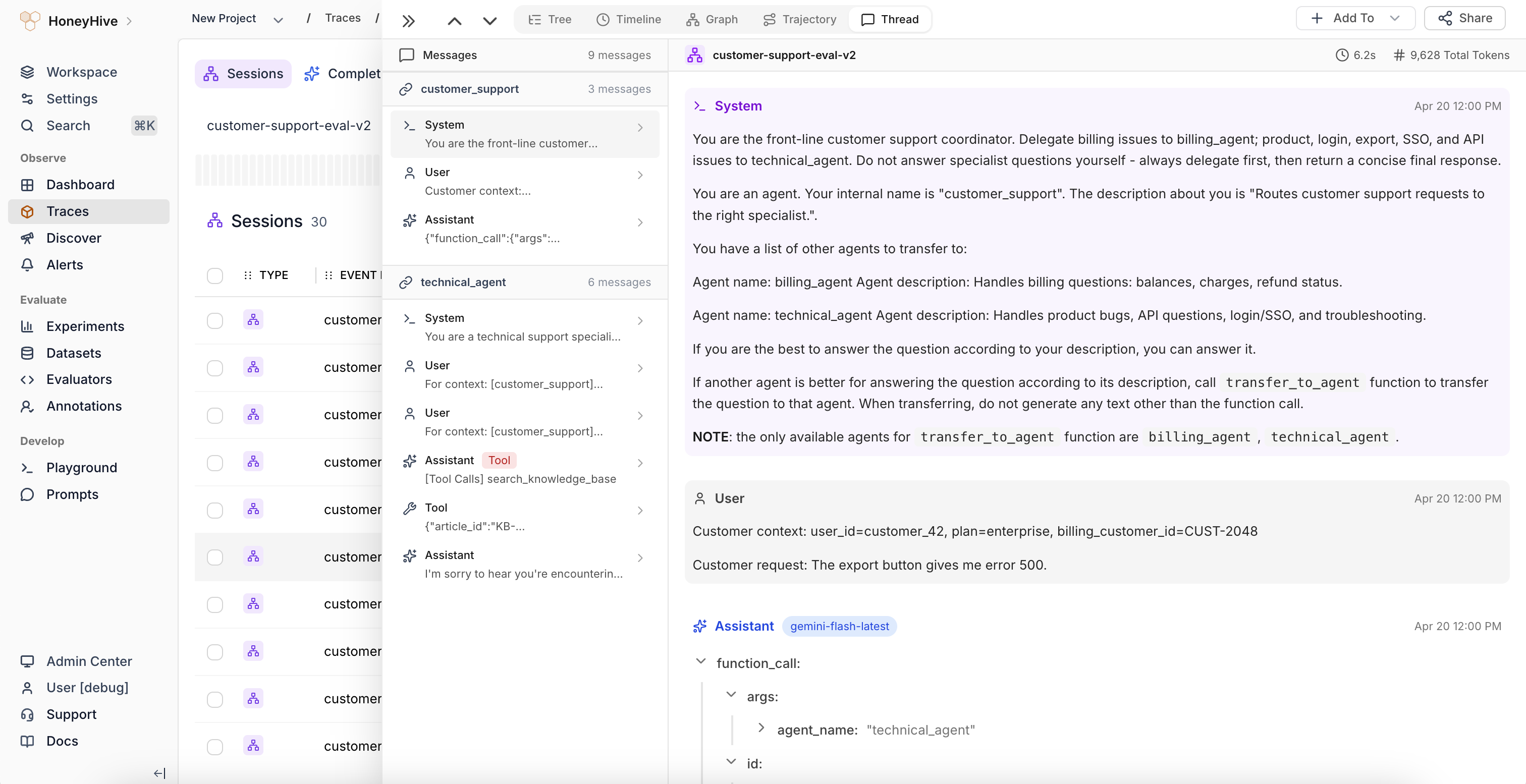Viewport: 1526px width, 784px height.
Task: Go to the next trace with down arrow
Action: 490,21
